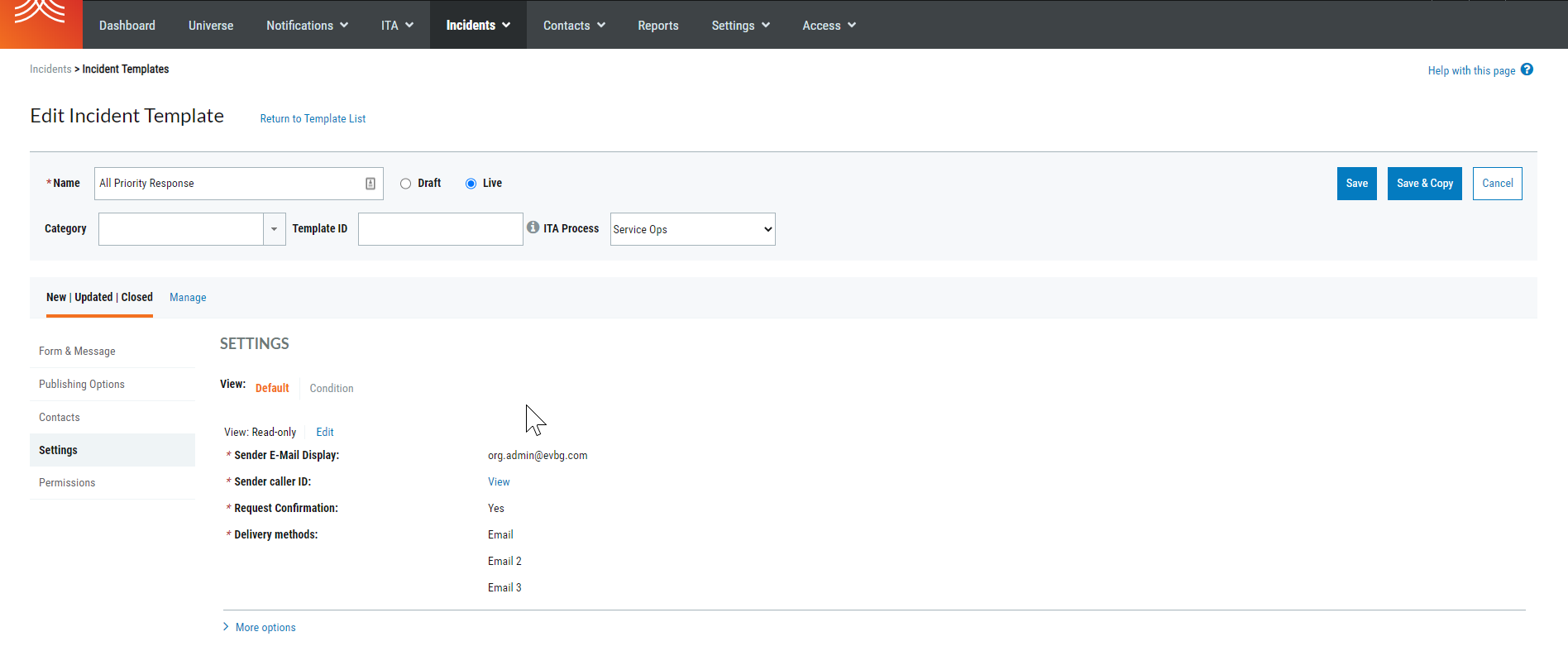Click the help question mark icon
The width and height of the screenshot is (1568, 651).
click(x=1527, y=70)
